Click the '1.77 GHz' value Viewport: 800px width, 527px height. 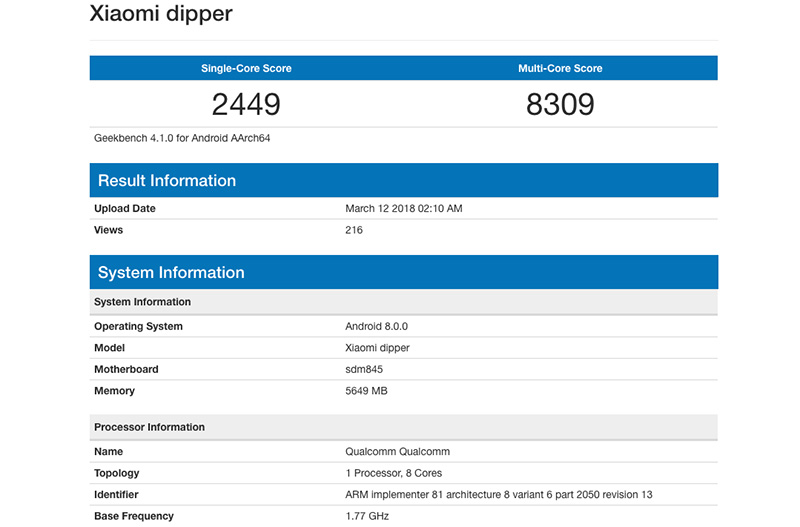367,516
